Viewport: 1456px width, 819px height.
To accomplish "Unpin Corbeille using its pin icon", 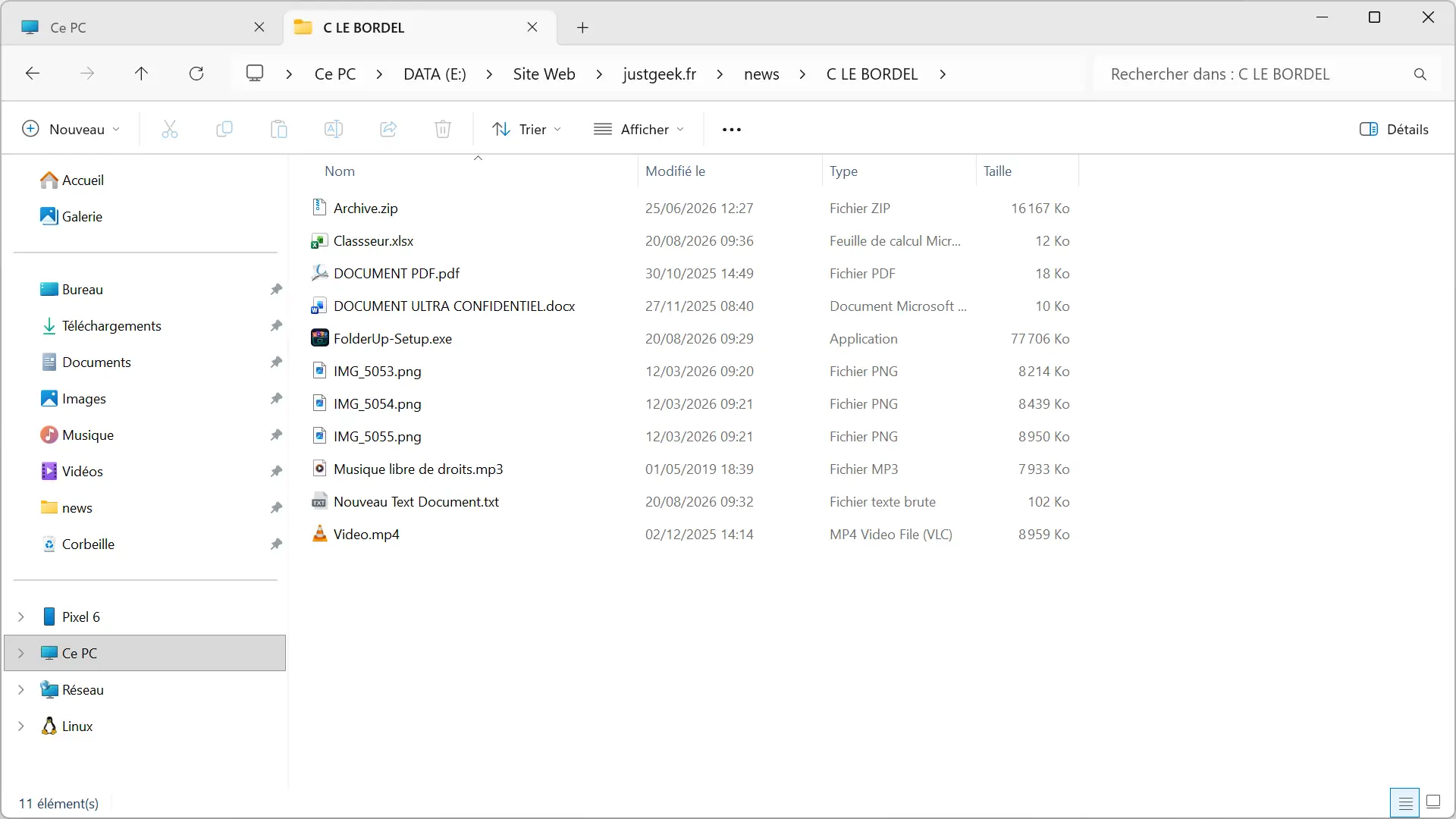I will [276, 544].
